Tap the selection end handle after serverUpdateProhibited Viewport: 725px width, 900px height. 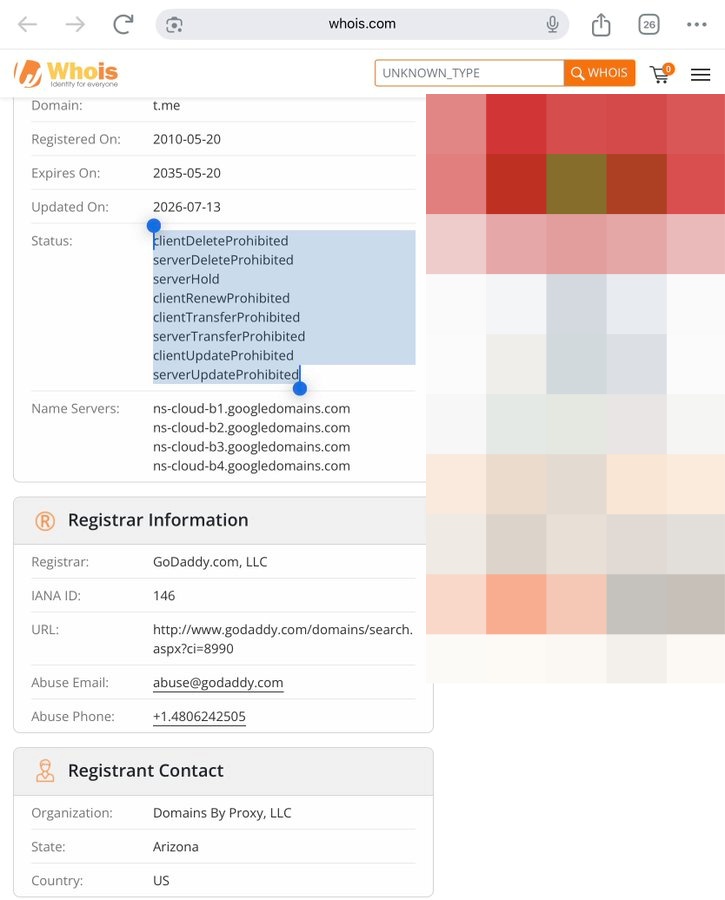300,389
